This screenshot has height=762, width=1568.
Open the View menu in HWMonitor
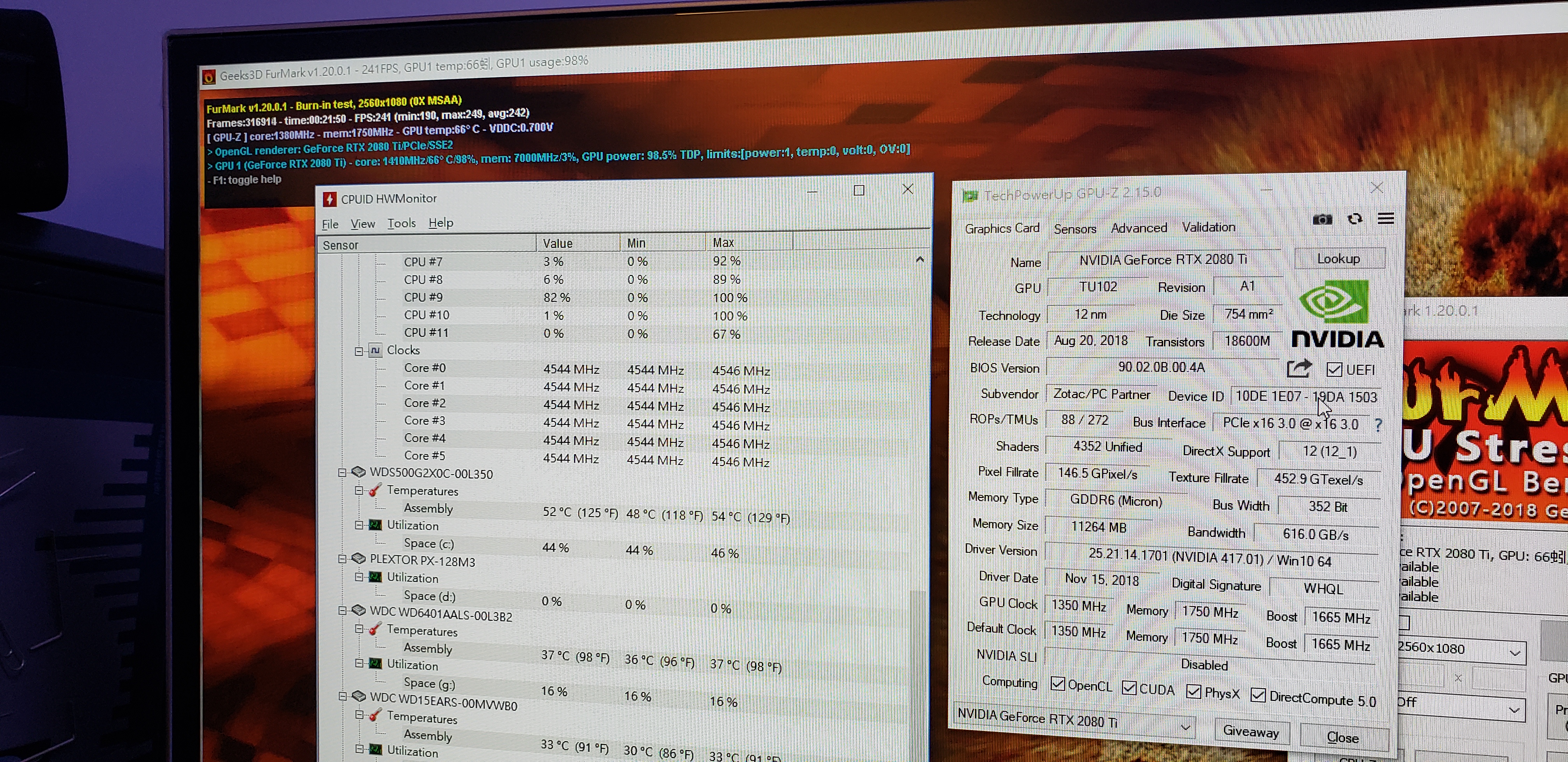point(363,224)
